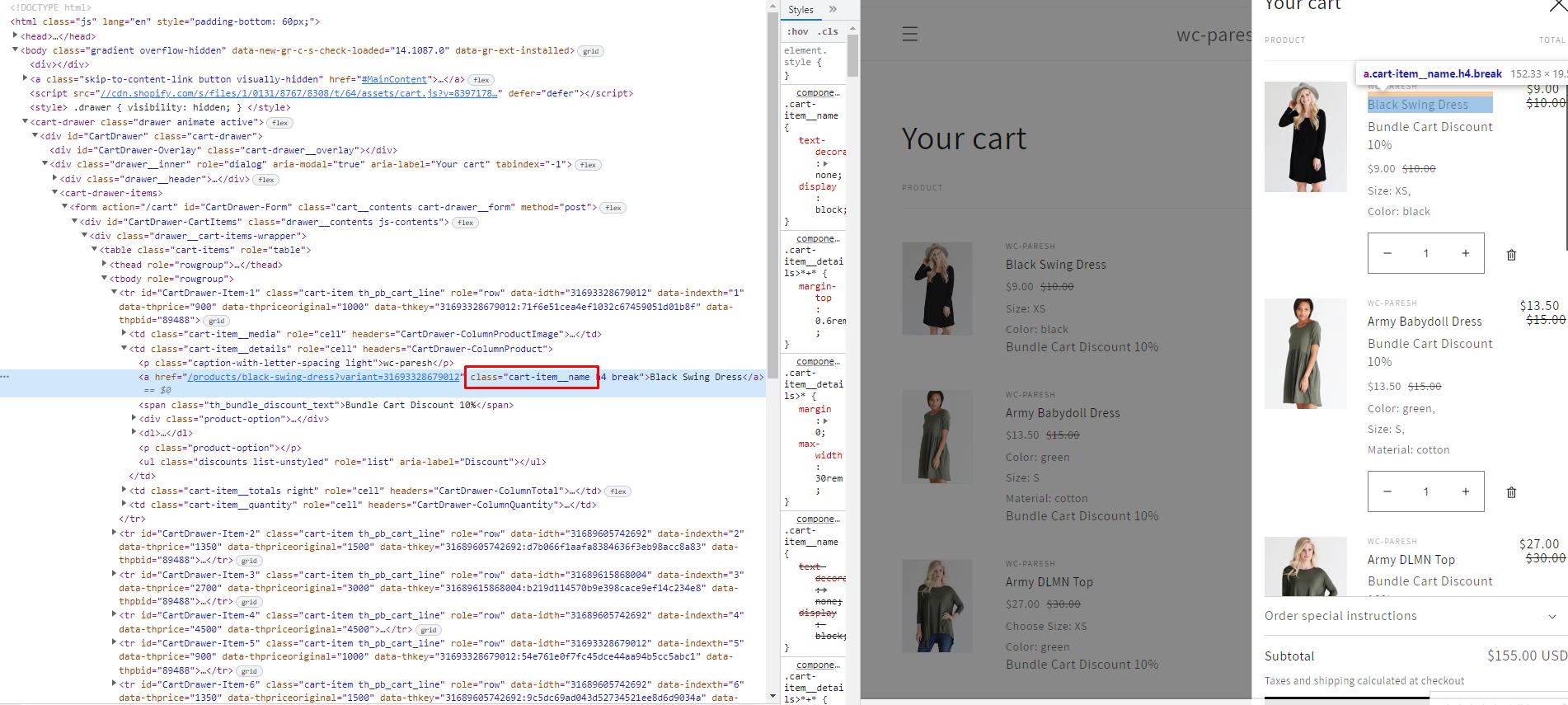The height and width of the screenshot is (705, 1568).
Task: Open Black Swing Dress link in cart drawer
Action: click(x=1418, y=105)
